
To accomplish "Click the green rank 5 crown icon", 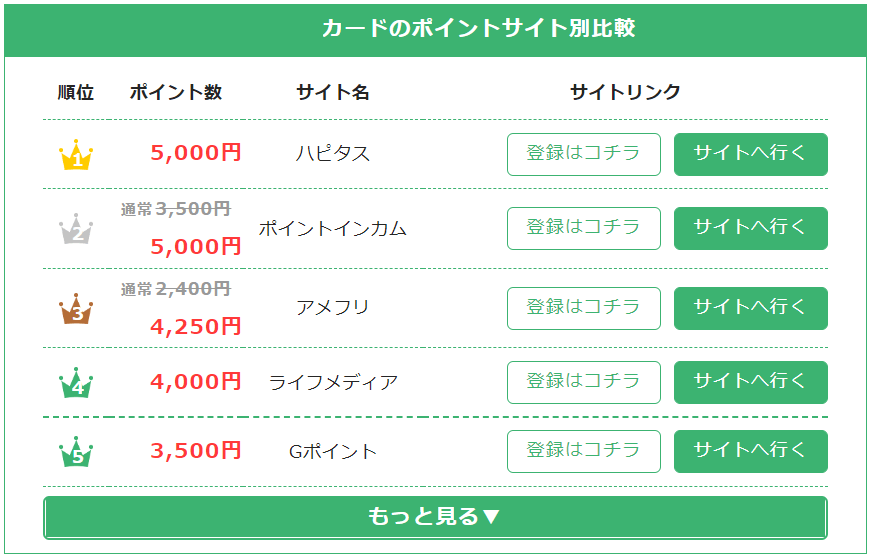I will (76, 452).
